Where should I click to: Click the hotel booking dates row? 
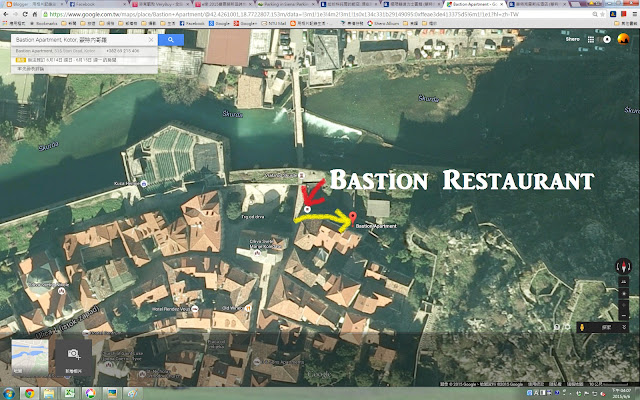point(84,60)
